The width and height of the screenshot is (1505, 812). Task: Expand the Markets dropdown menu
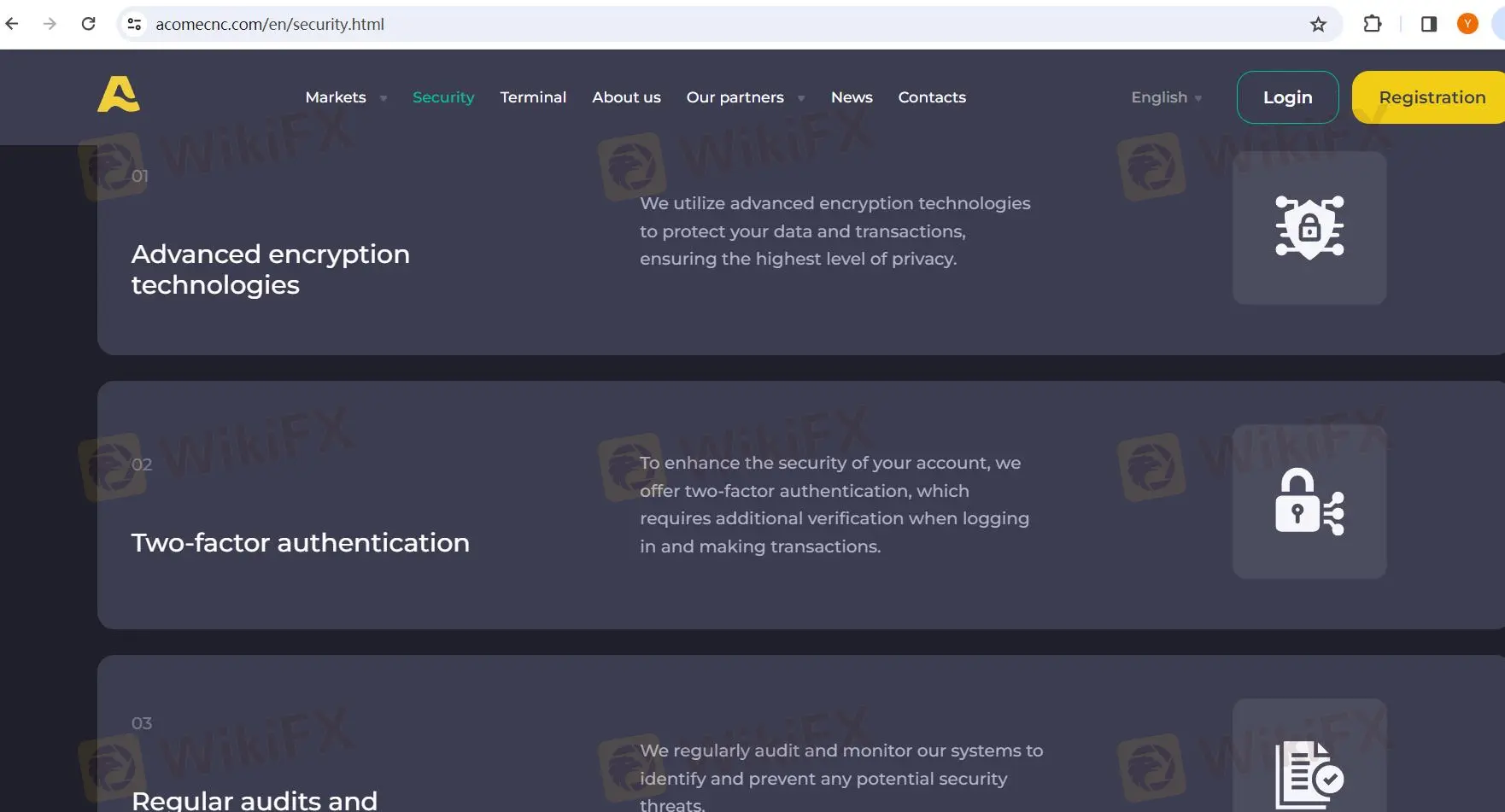[x=346, y=97]
